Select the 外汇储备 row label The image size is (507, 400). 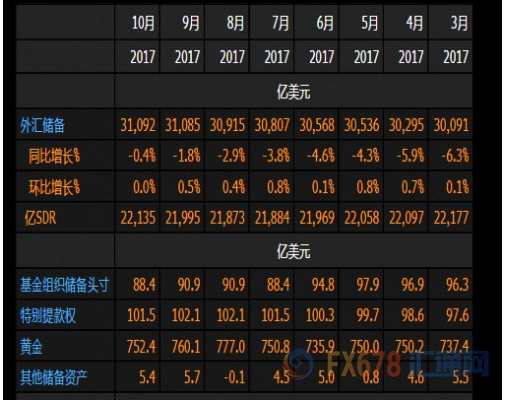click(42, 126)
